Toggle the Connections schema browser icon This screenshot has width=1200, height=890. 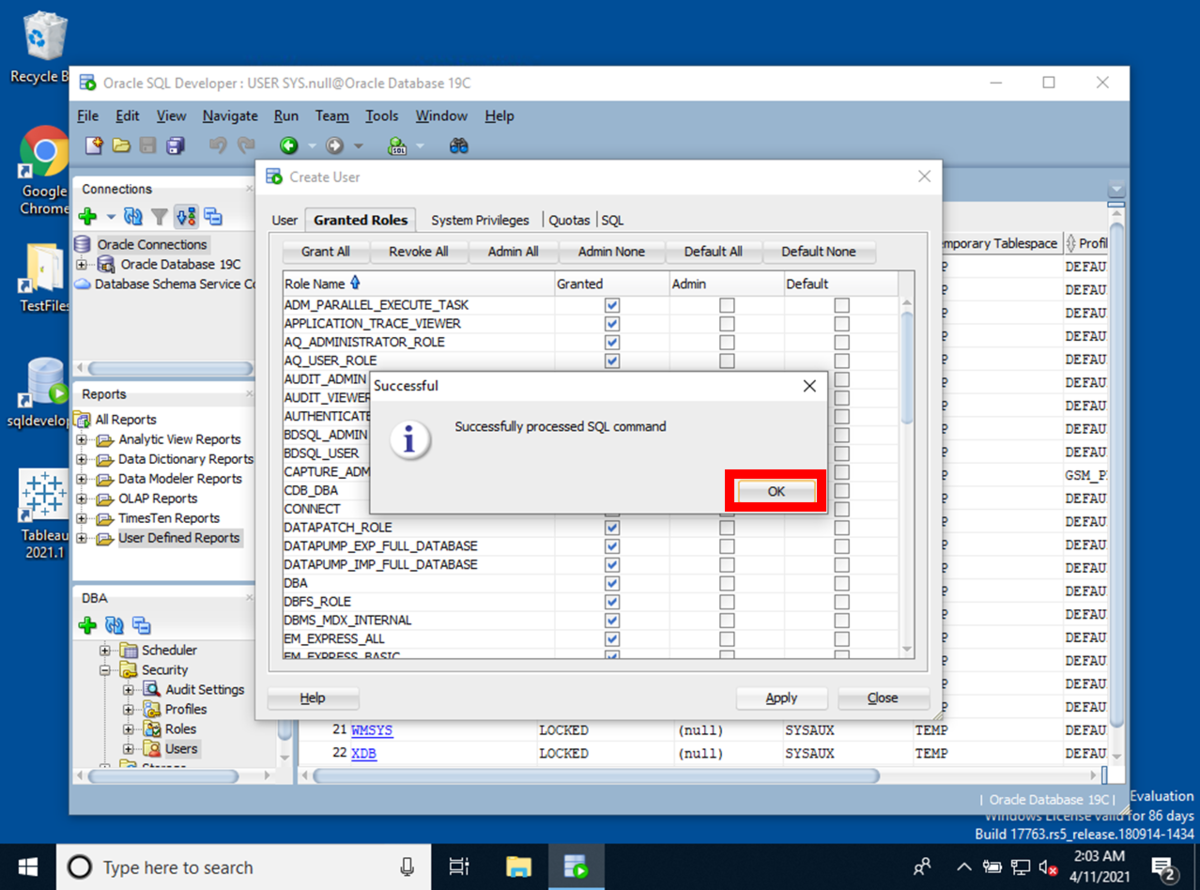tap(186, 216)
